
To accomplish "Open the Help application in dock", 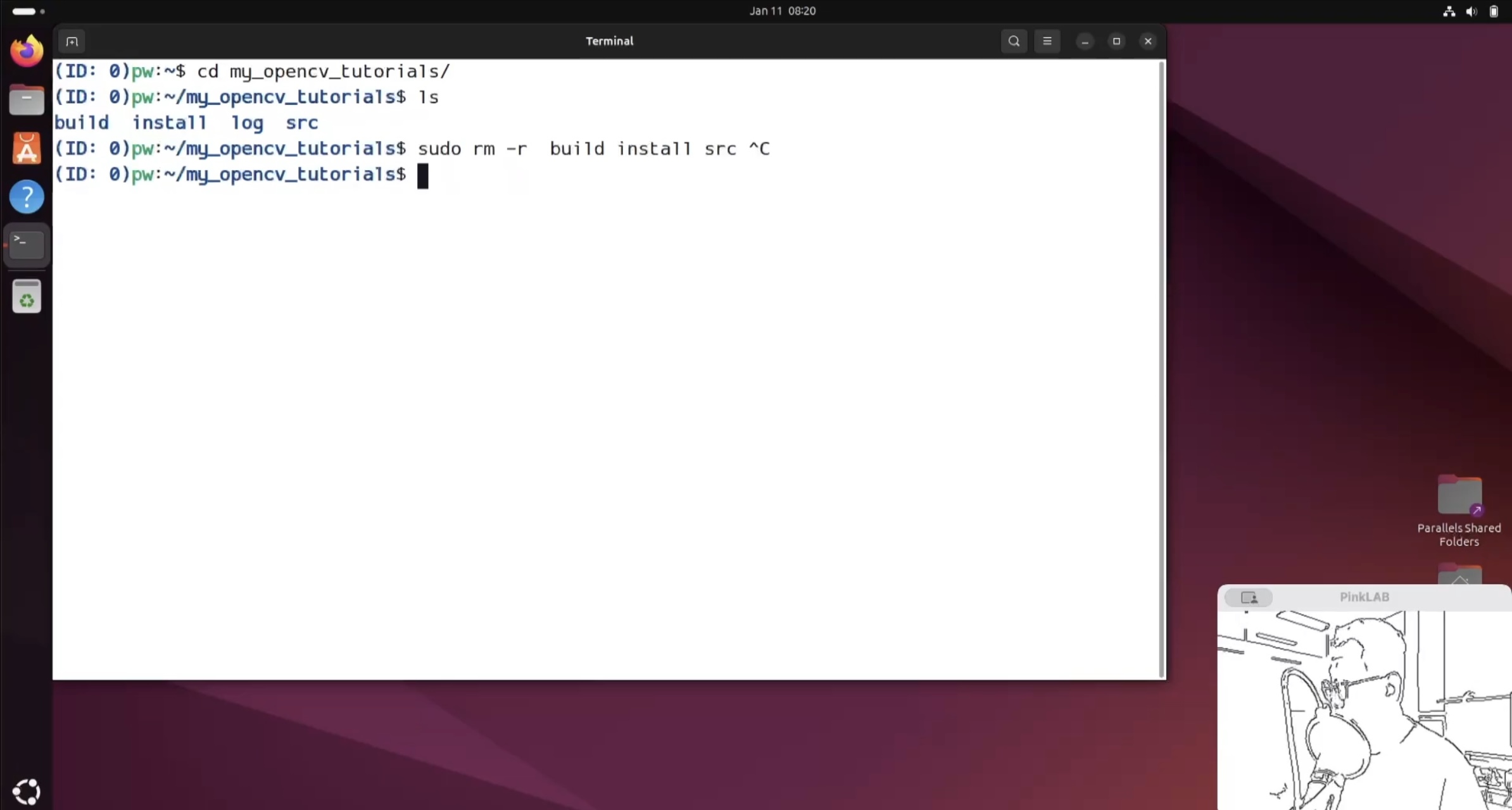I will 27,197.
